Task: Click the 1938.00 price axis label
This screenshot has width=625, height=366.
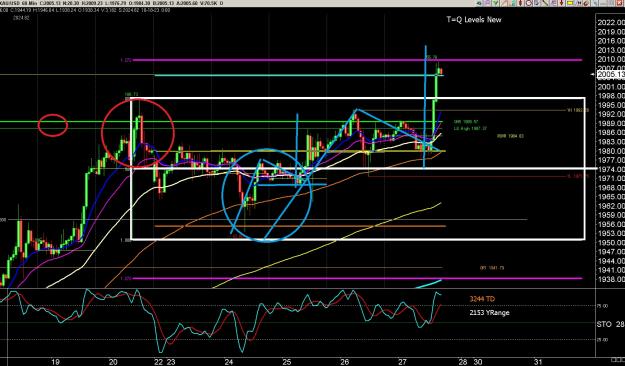Action: tap(611, 279)
